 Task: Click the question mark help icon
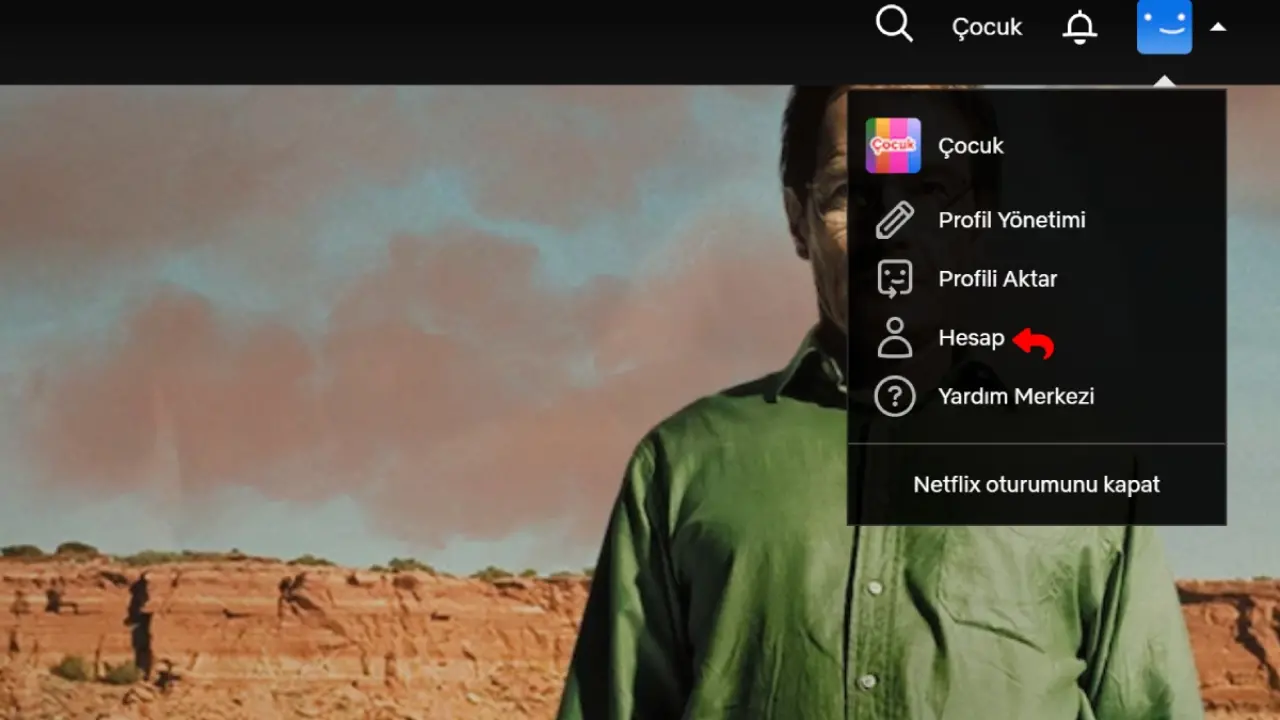tap(894, 397)
